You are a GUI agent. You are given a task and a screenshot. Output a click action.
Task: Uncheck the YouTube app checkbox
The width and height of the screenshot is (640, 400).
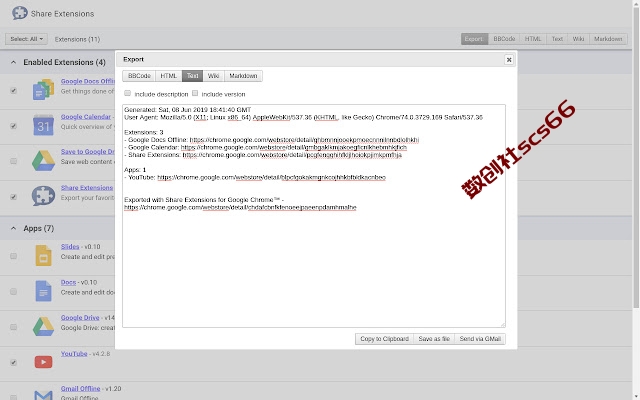[13, 363]
